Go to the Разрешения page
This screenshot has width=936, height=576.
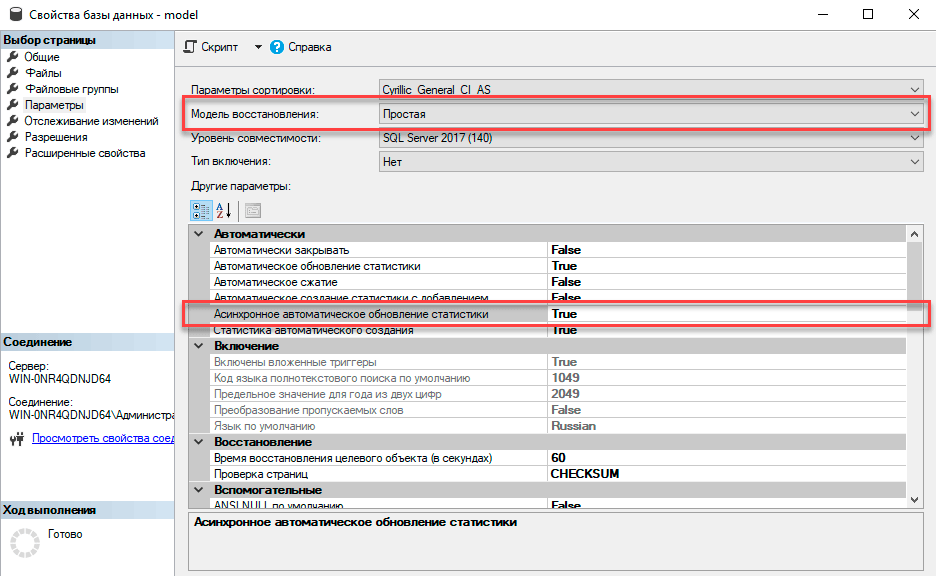(56, 137)
